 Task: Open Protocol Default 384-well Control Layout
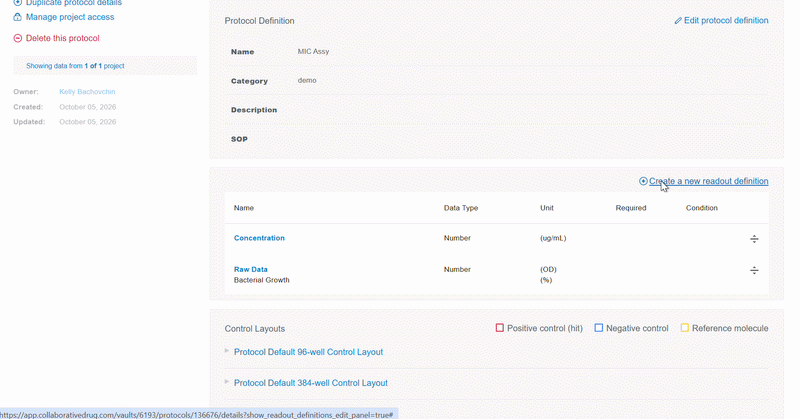[311, 383]
